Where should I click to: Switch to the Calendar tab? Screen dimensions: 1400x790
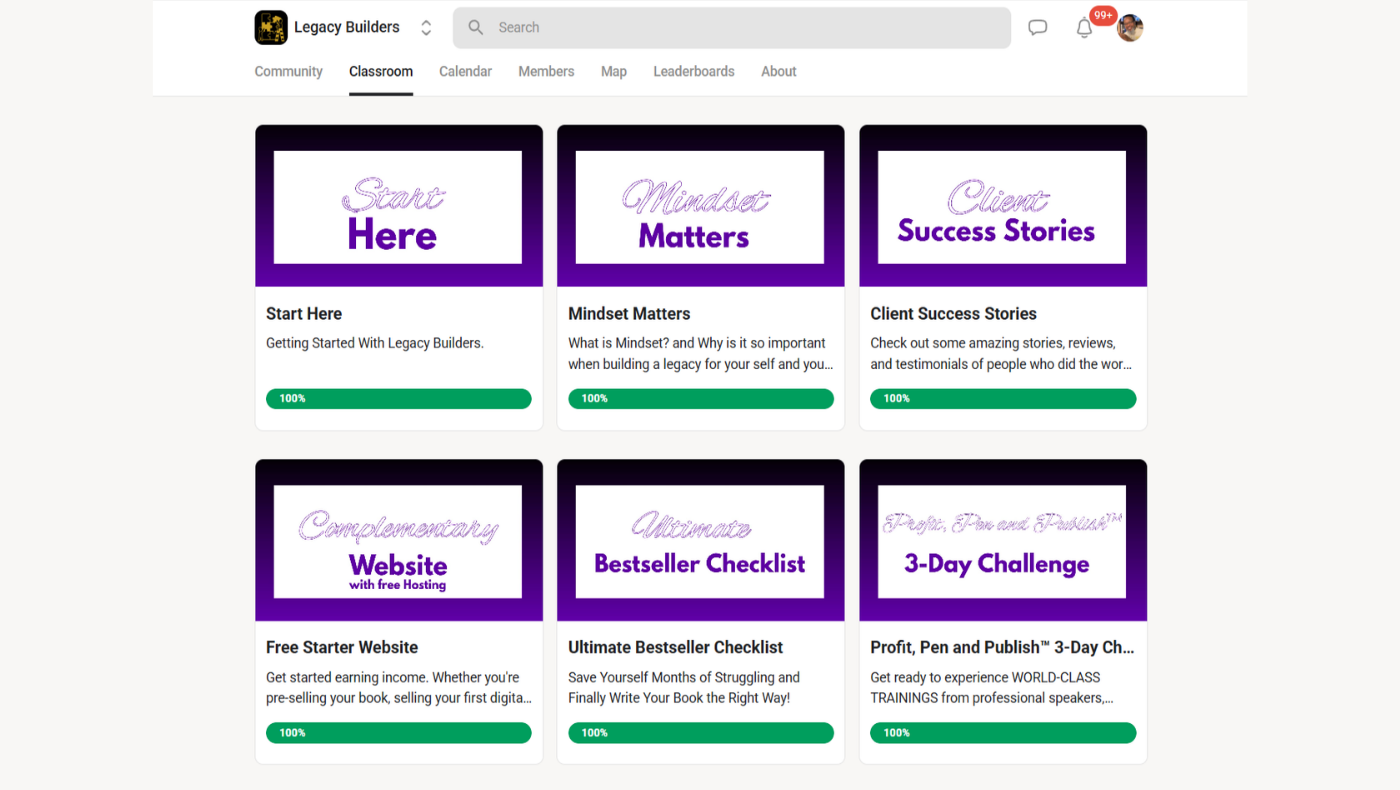(x=465, y=72)
